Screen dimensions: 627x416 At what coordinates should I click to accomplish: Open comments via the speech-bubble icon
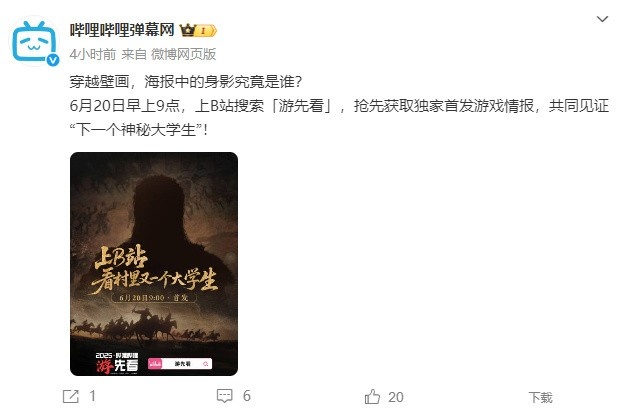click(x=224, y=396)
